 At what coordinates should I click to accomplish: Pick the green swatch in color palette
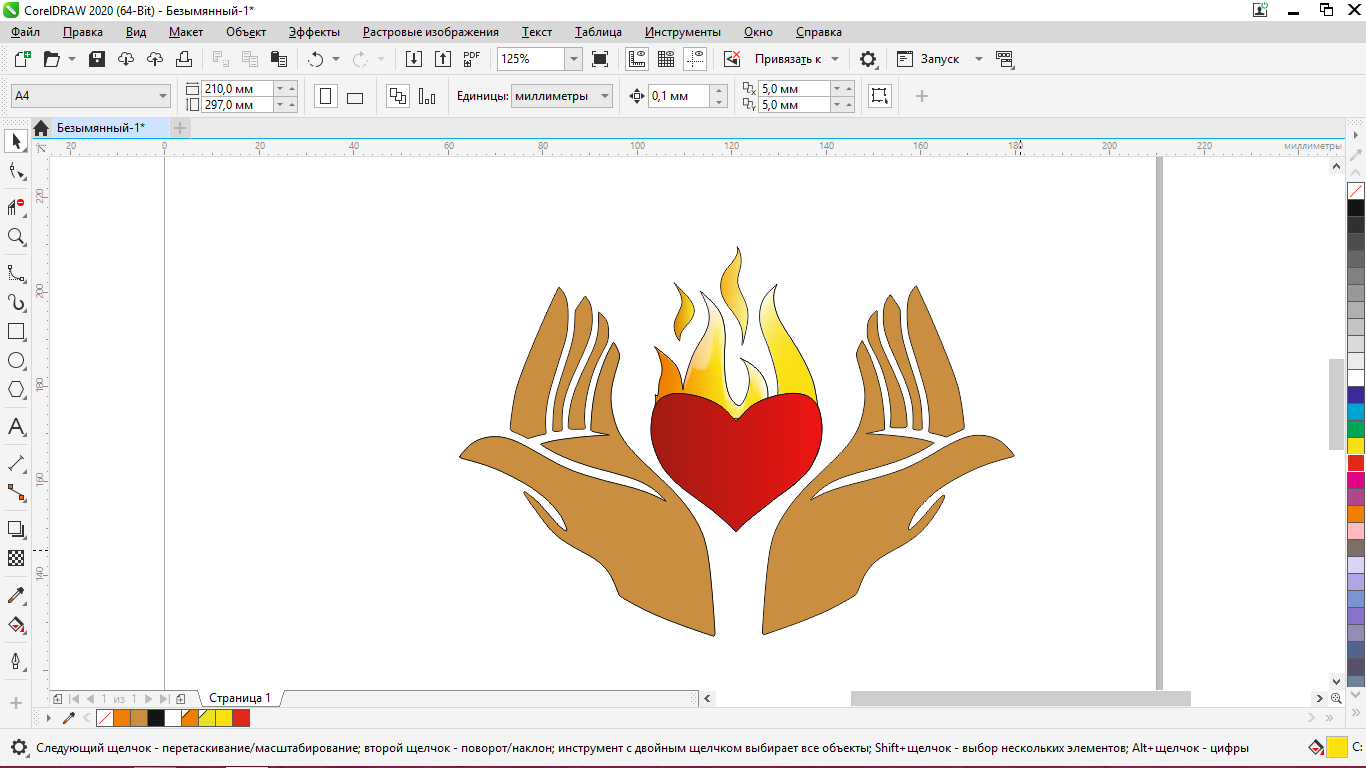tap(1356, 429)
